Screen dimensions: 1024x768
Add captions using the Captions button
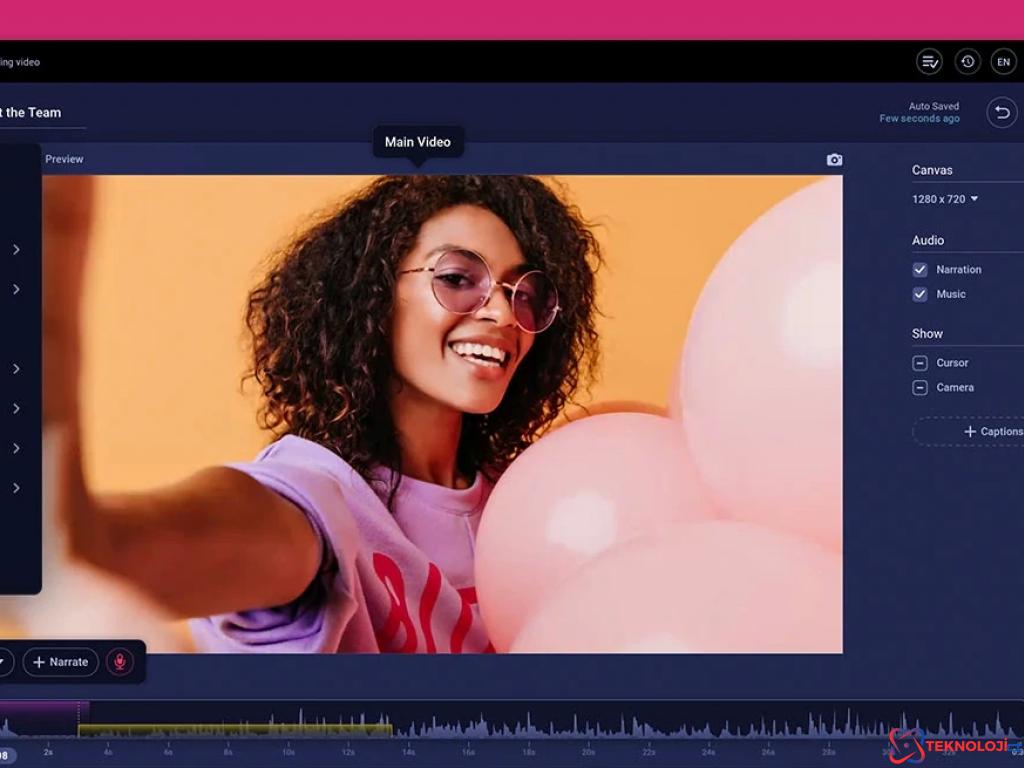988,430
